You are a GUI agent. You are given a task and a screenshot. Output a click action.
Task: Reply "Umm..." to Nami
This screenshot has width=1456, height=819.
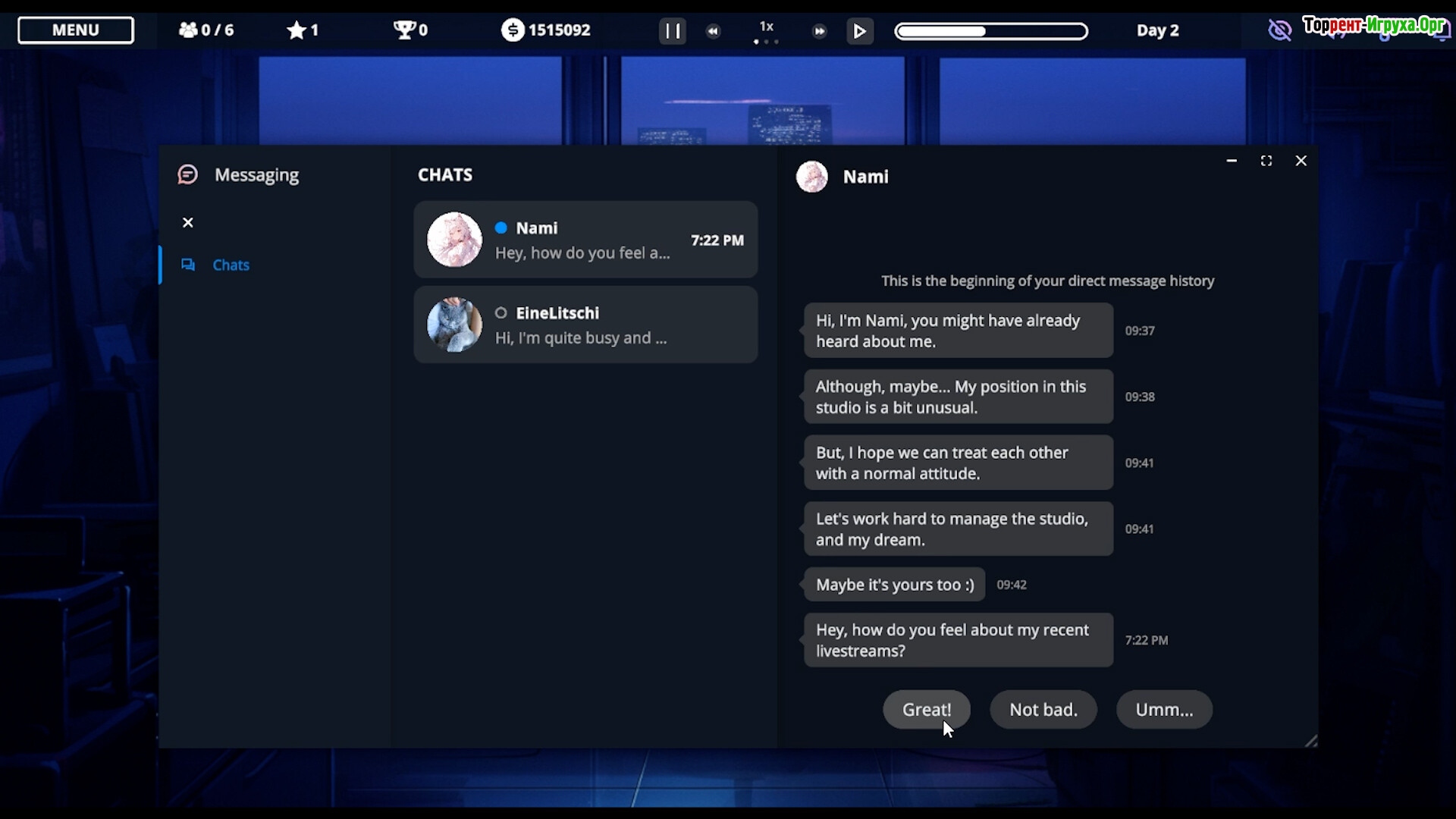tap(1163, 709)
